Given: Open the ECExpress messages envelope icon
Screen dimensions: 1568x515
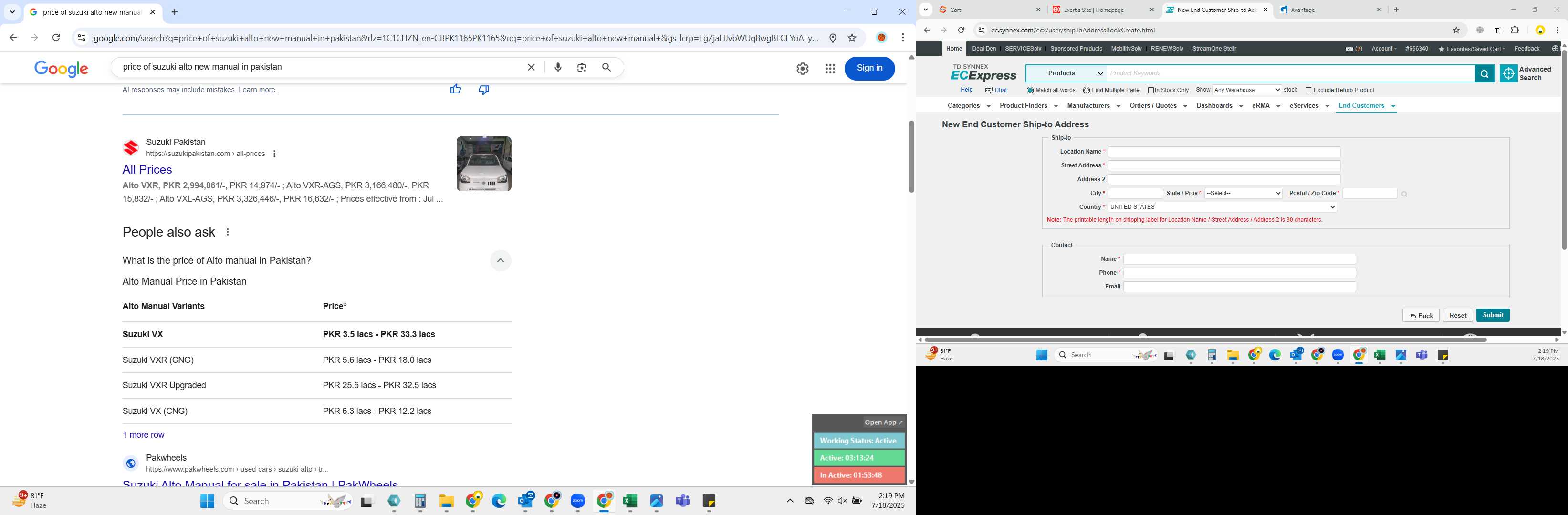Looking at the screenshot, I should [x=1349, y=49].
